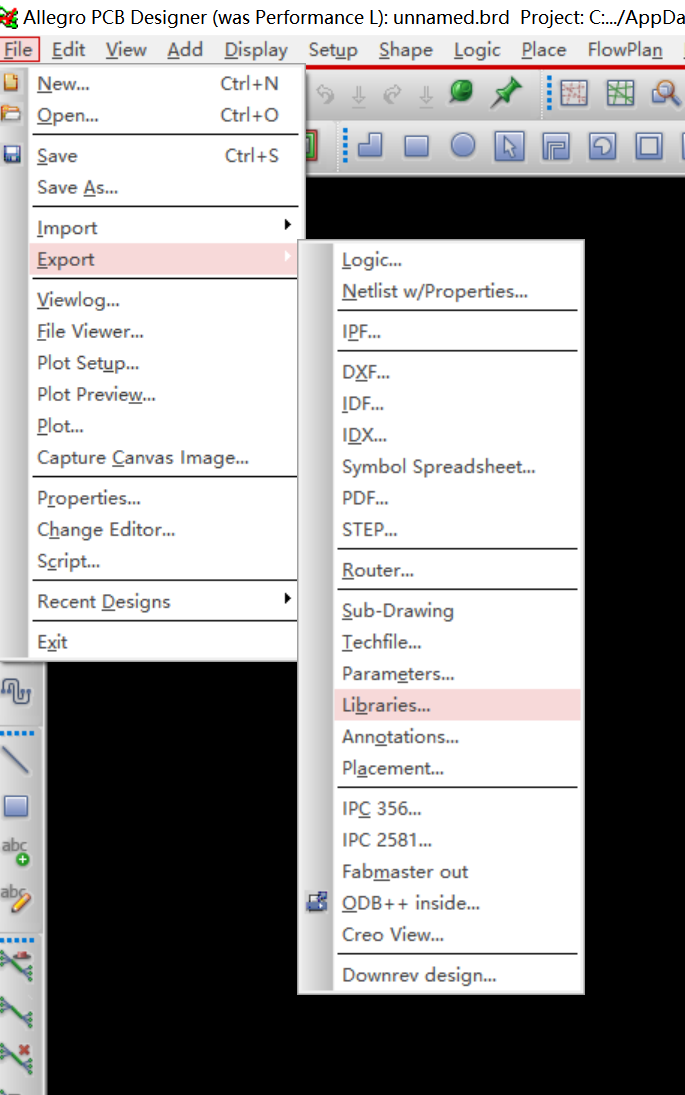Select the rectangle shape add tool

(416, 146)
